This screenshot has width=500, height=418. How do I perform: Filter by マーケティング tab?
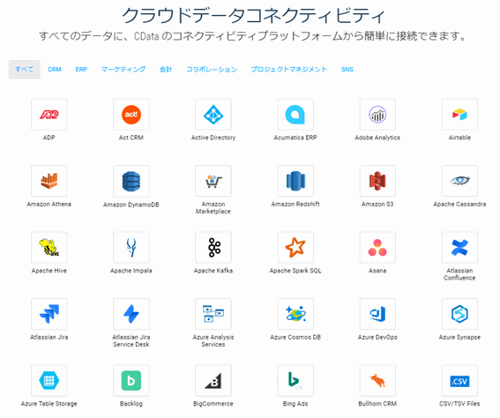click(x=123, y=69)
